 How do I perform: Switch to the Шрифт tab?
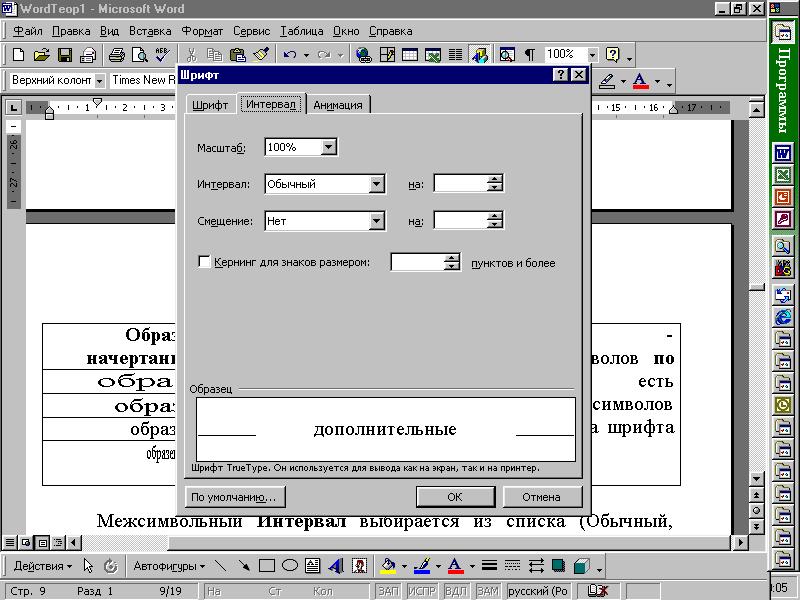click(x=210, y=105)
